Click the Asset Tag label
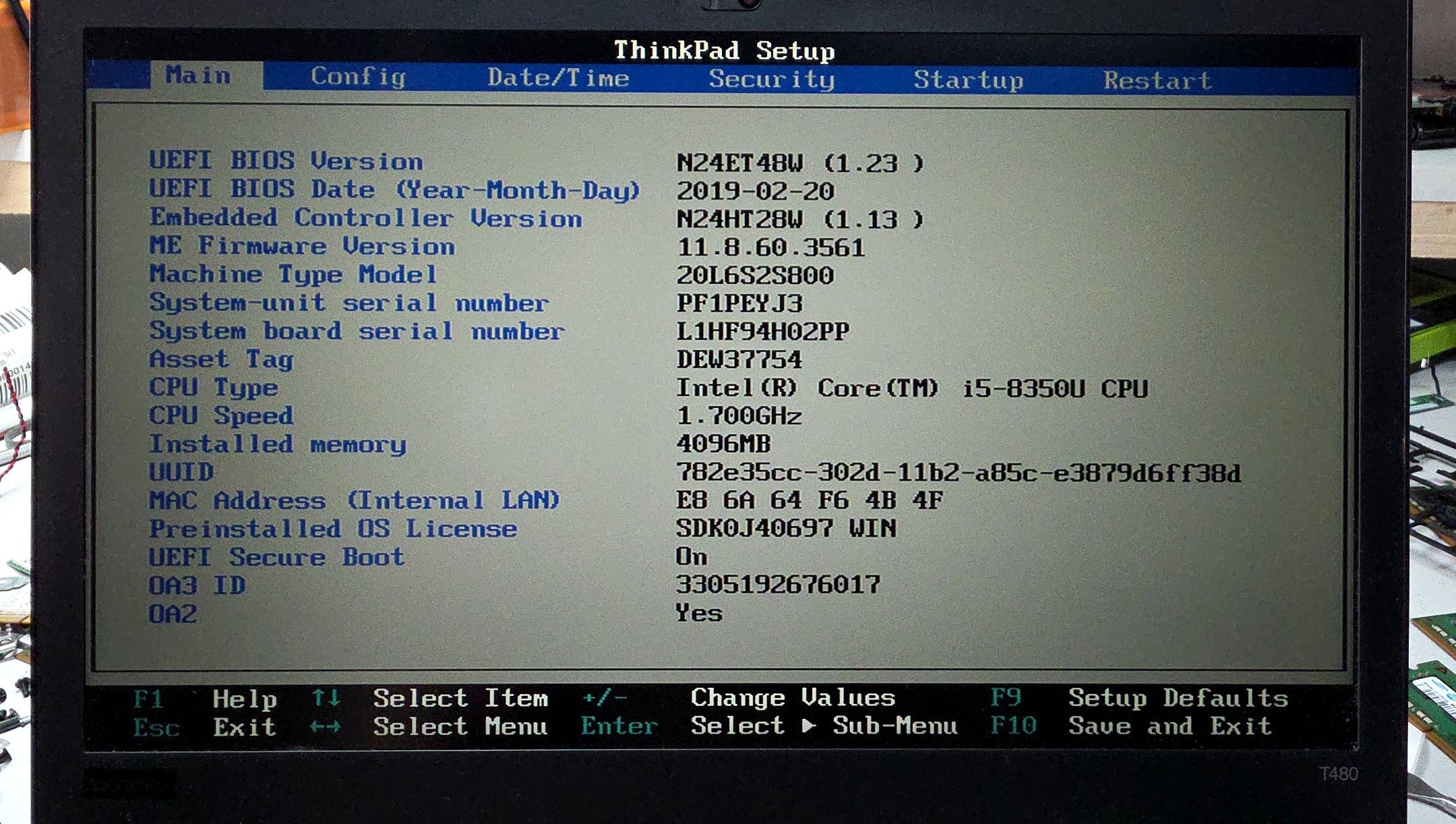This screenshot has width=1456, height=824. [x=221, y=359]
